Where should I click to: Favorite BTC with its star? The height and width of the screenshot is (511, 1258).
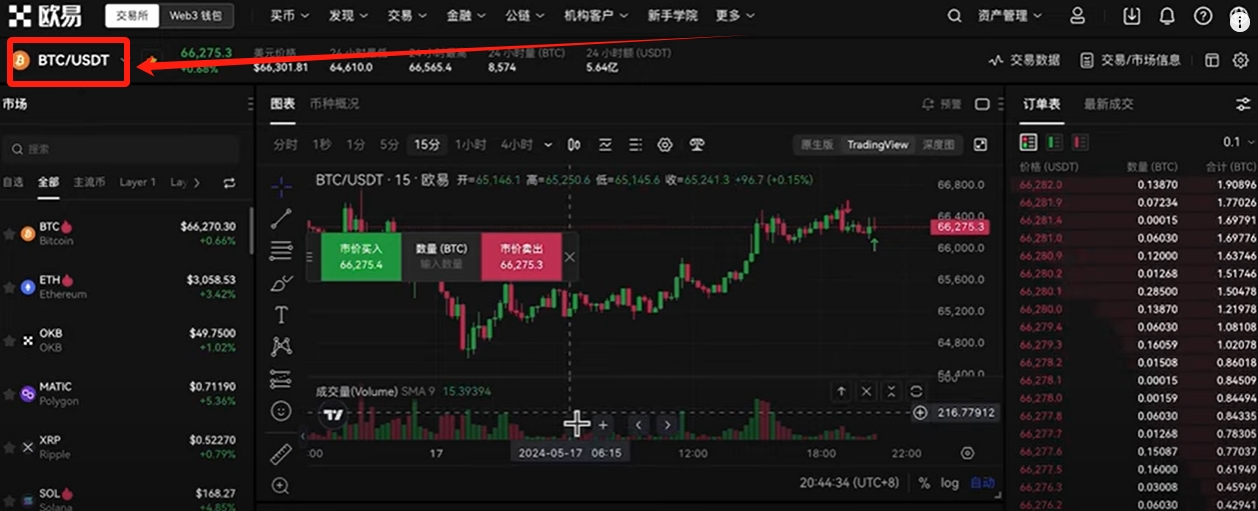[10, 233]
